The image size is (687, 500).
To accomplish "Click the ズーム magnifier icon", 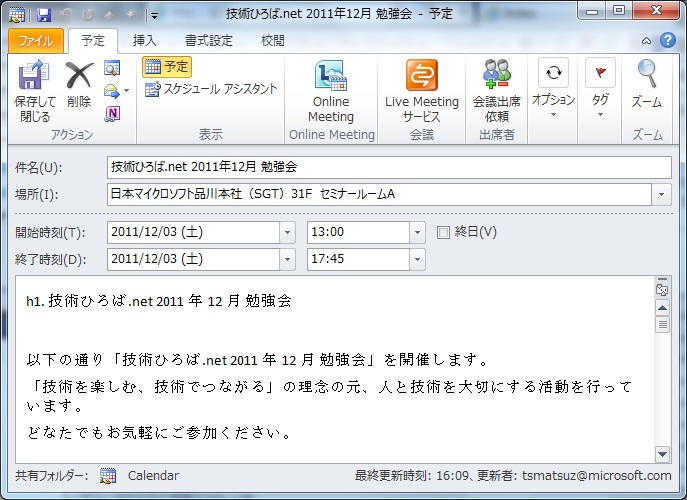I will point(647,74).
